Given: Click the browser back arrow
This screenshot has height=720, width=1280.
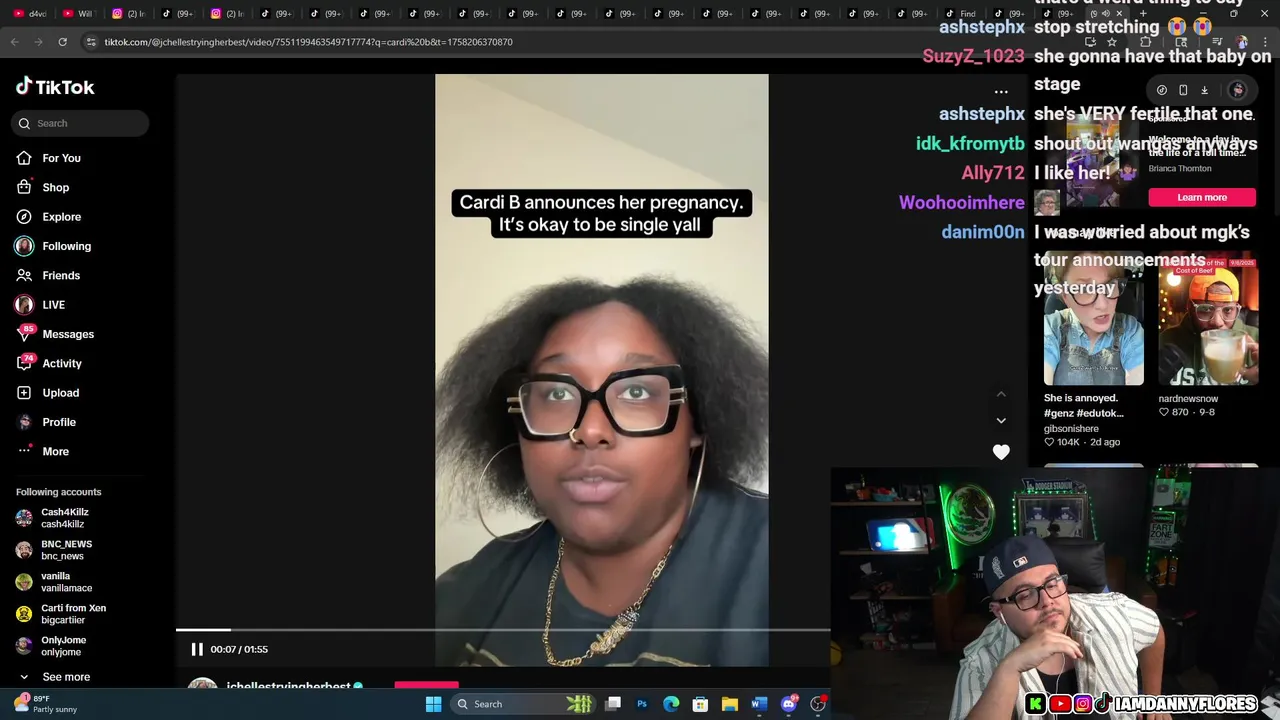Looking at the screenshot, I should pos(14,42).
